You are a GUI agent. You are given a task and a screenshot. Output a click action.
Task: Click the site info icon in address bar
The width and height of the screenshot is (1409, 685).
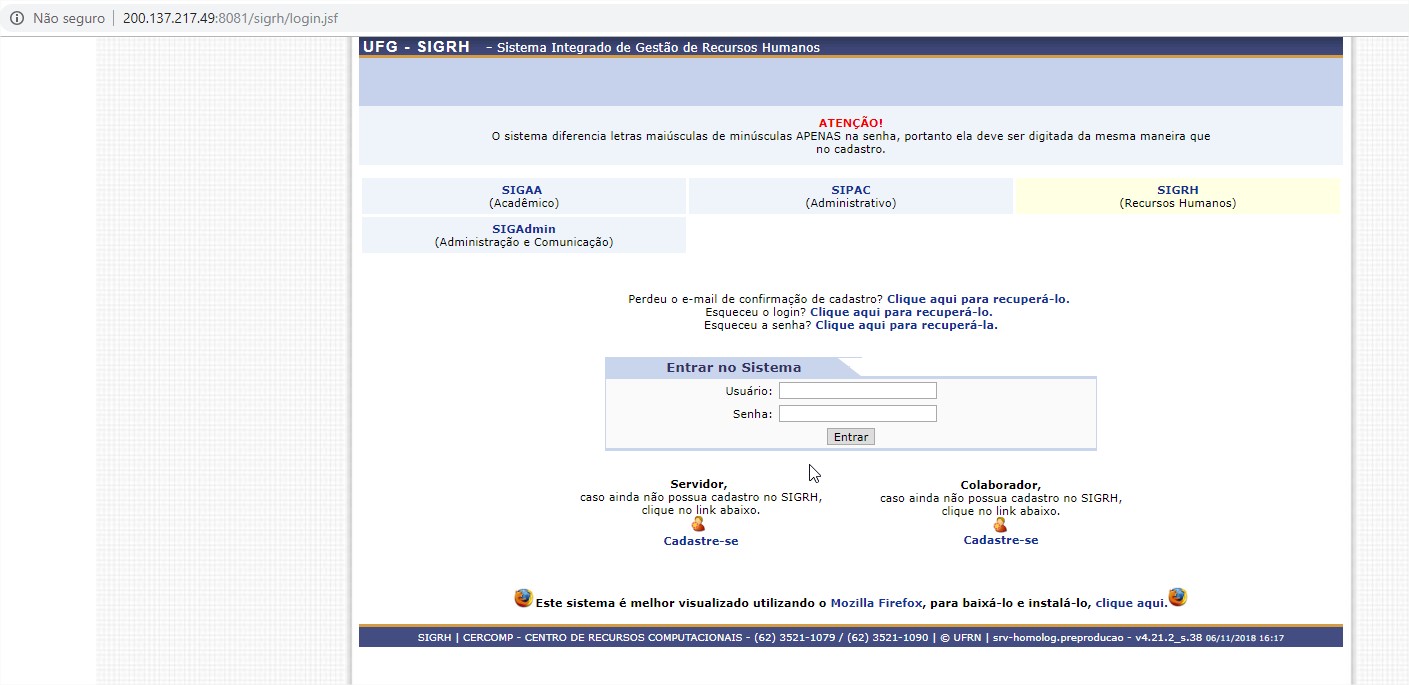[16, 19]
